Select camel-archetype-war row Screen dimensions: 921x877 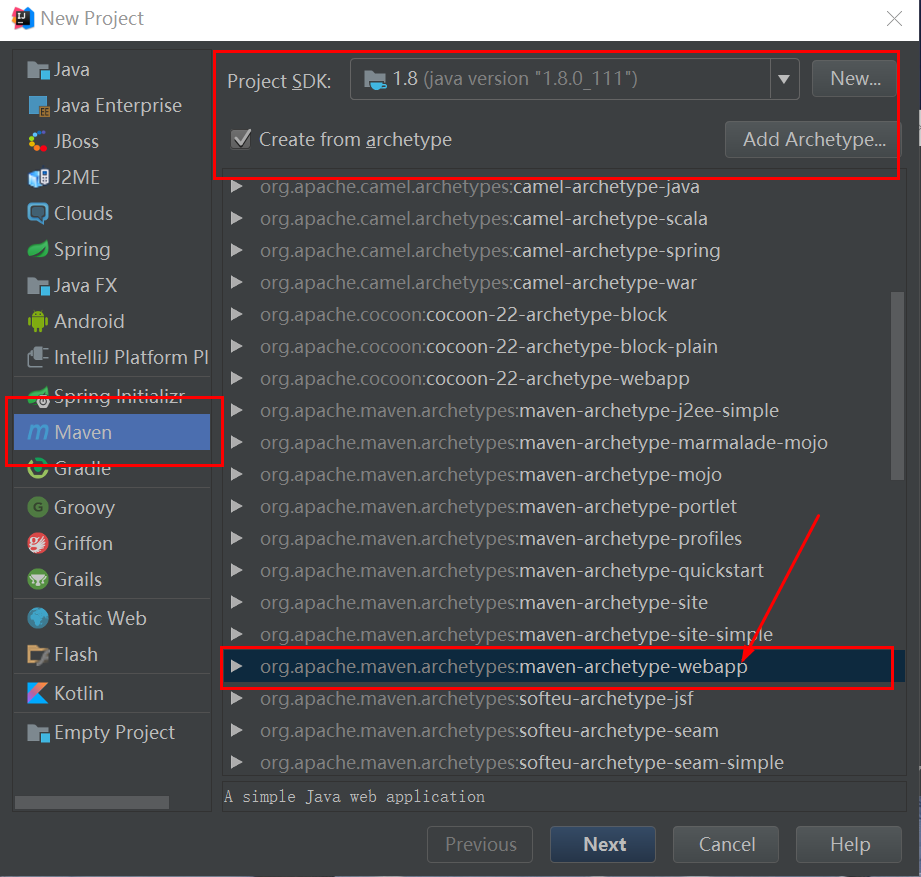[563, 283]
